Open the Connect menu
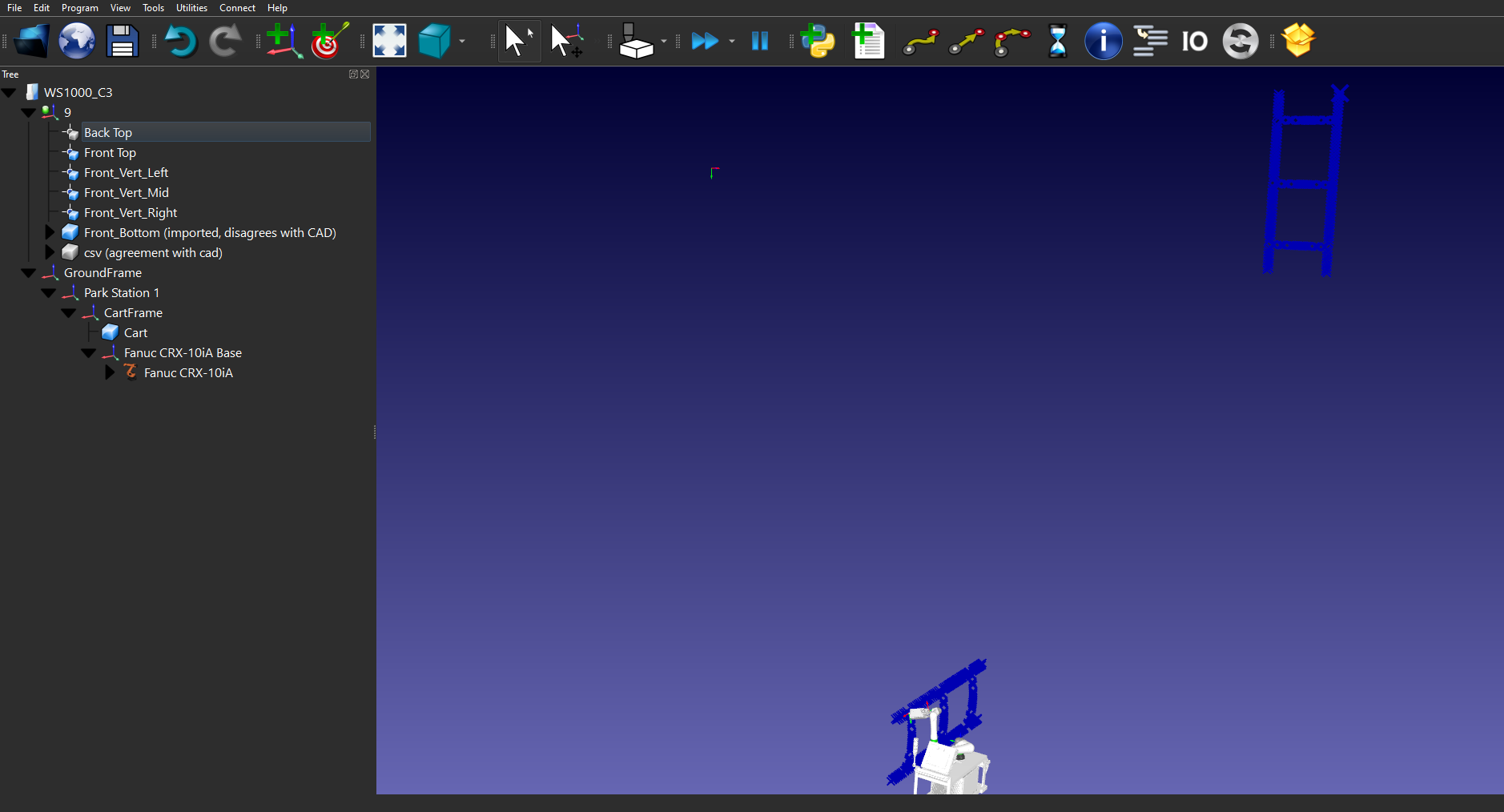Viewport: 1504px width, 812px height. [x=237, y=8]
